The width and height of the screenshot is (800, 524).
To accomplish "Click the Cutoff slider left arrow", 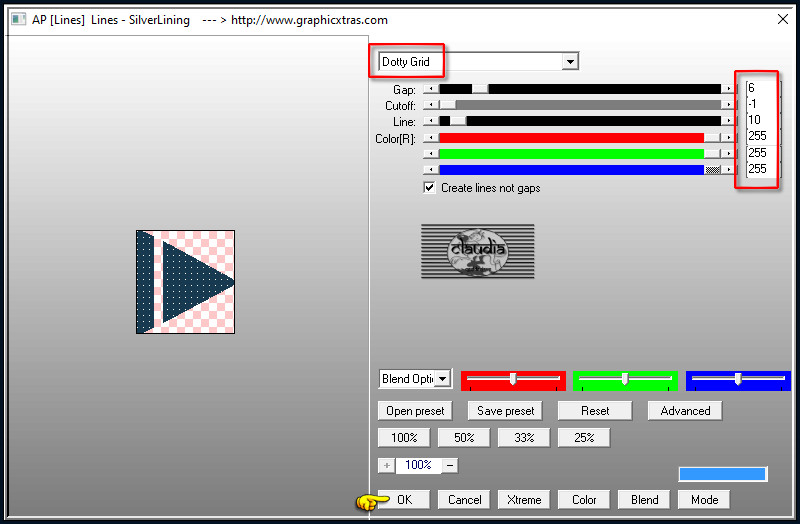I will (x=431, y=105).
